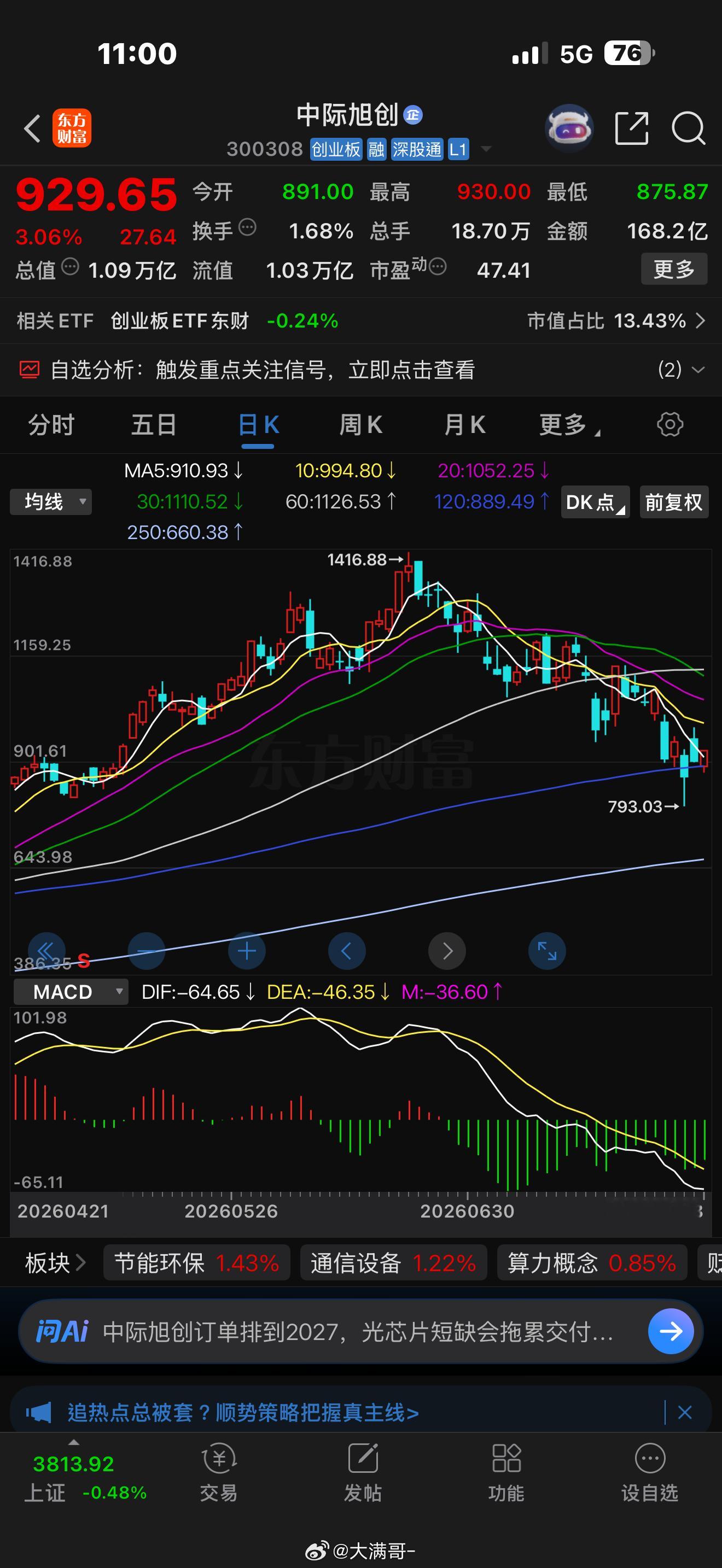Tap the enterprise verification badge
The width and height of the screenshot is (722, 1568).
click(x=413, y=114)
